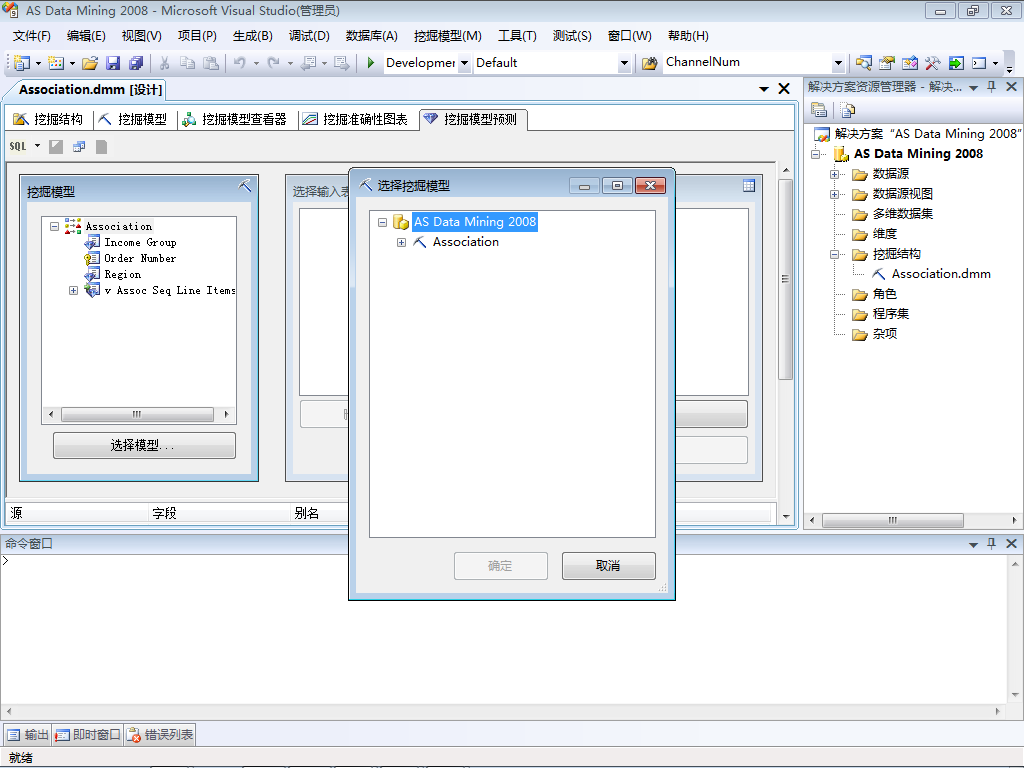Open the Toolbox hammer-wrench icon

933,63
